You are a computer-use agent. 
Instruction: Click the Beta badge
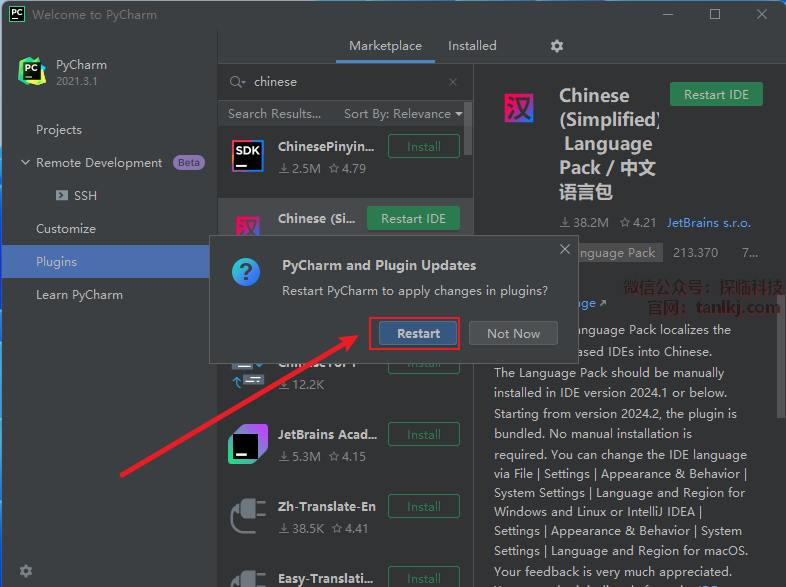[x=188, y=162]
